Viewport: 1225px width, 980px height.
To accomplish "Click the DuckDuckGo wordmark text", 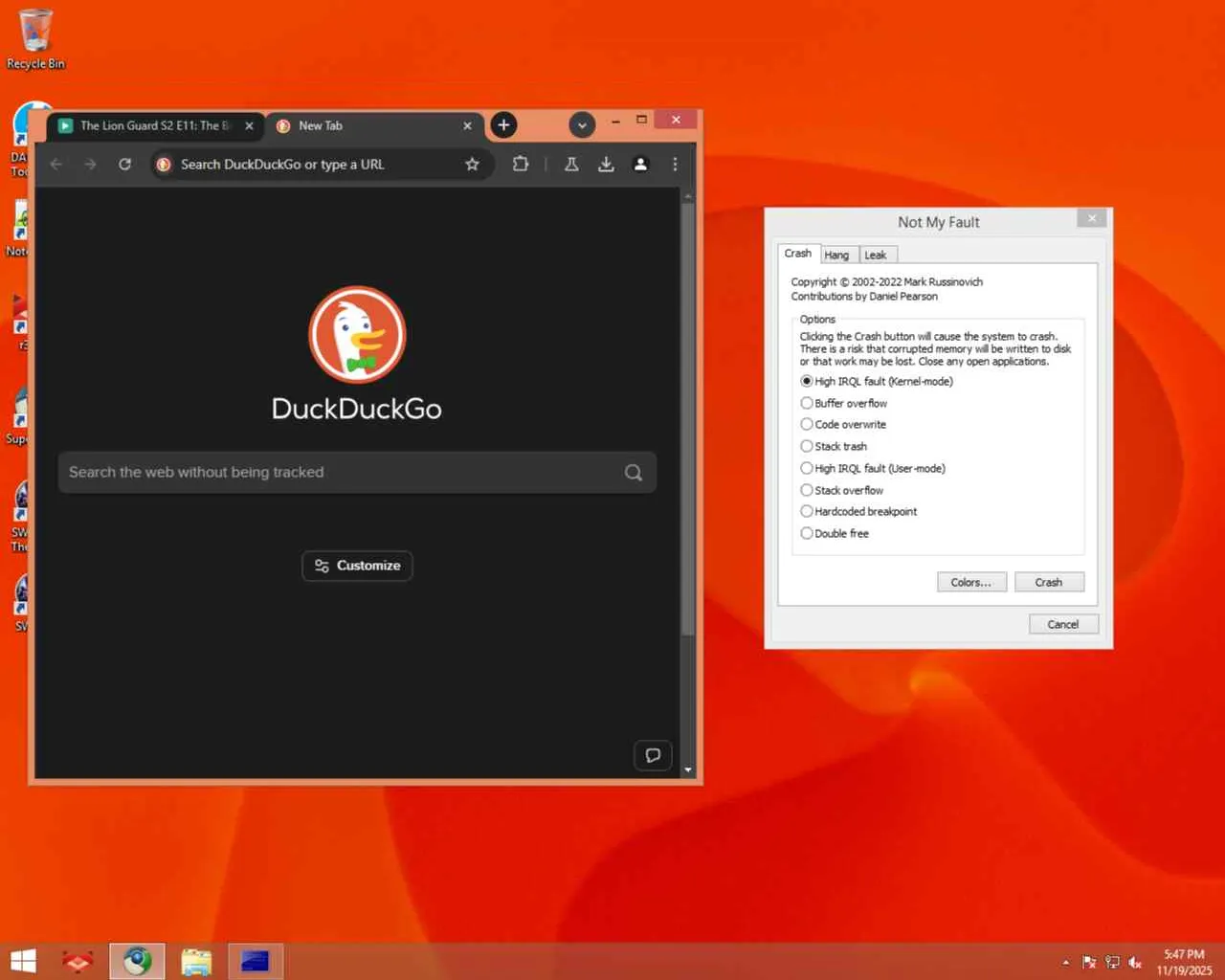I will coord(357,409).
